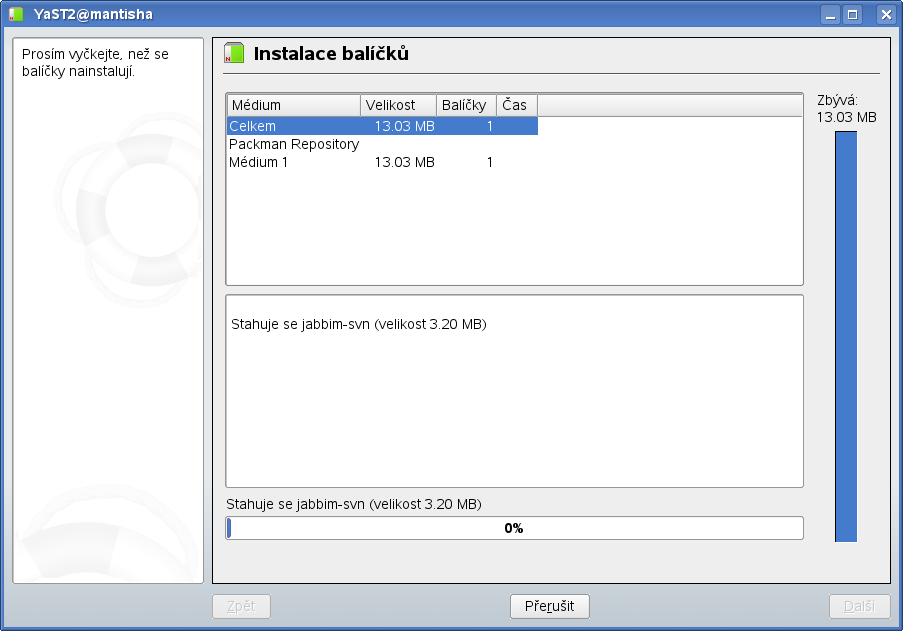Click the Čas column header

(517, 105)
